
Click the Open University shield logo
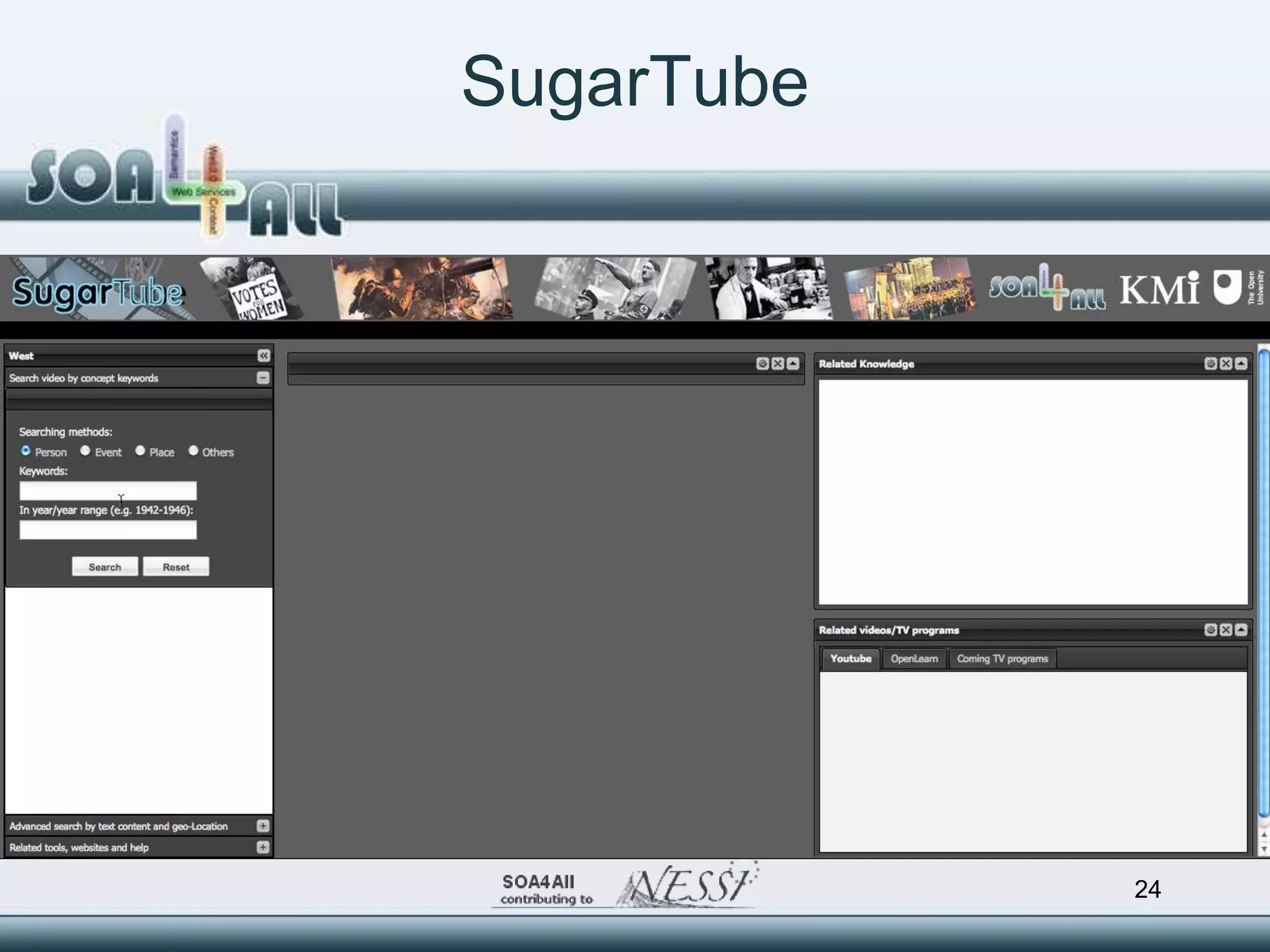[x=1227, y=288]
